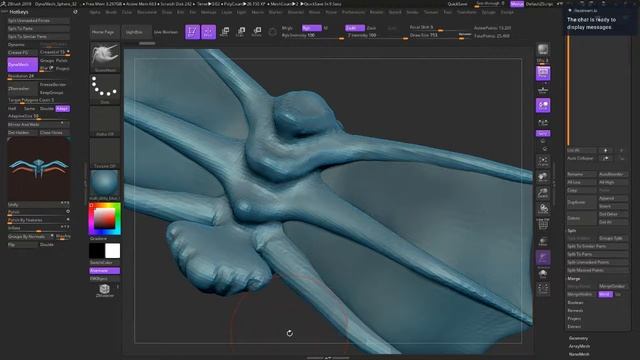The height and width of the screenshot is (360, 640).
Task: Expand the Project section in Subtool panel
Action: point(574,318)
